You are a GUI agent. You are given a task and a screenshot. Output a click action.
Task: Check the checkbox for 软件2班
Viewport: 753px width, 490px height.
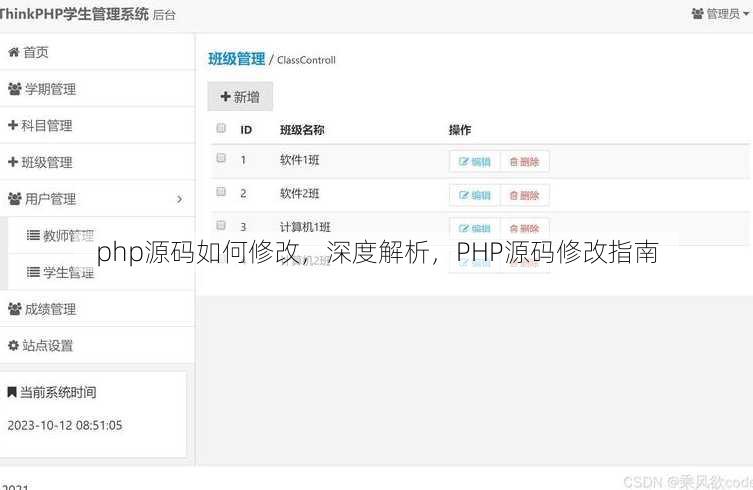tap(221, 191)
